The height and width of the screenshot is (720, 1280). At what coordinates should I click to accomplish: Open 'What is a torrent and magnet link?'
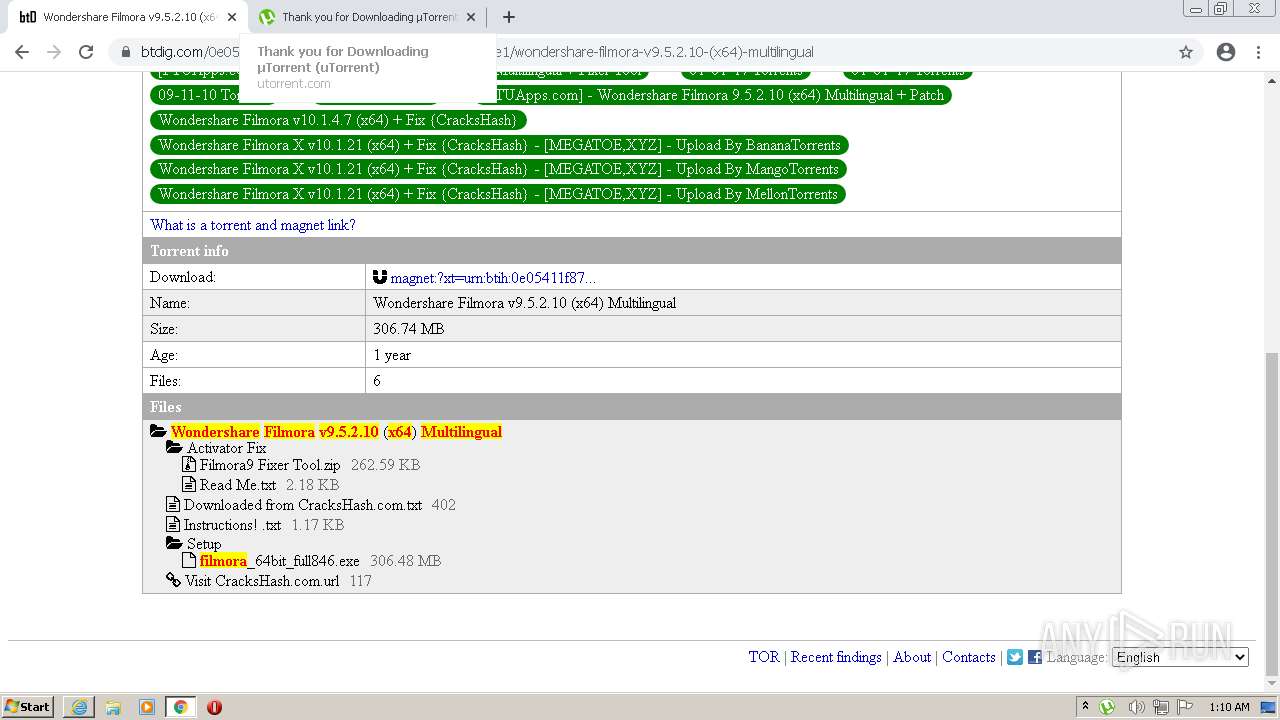tap(253, 225)
